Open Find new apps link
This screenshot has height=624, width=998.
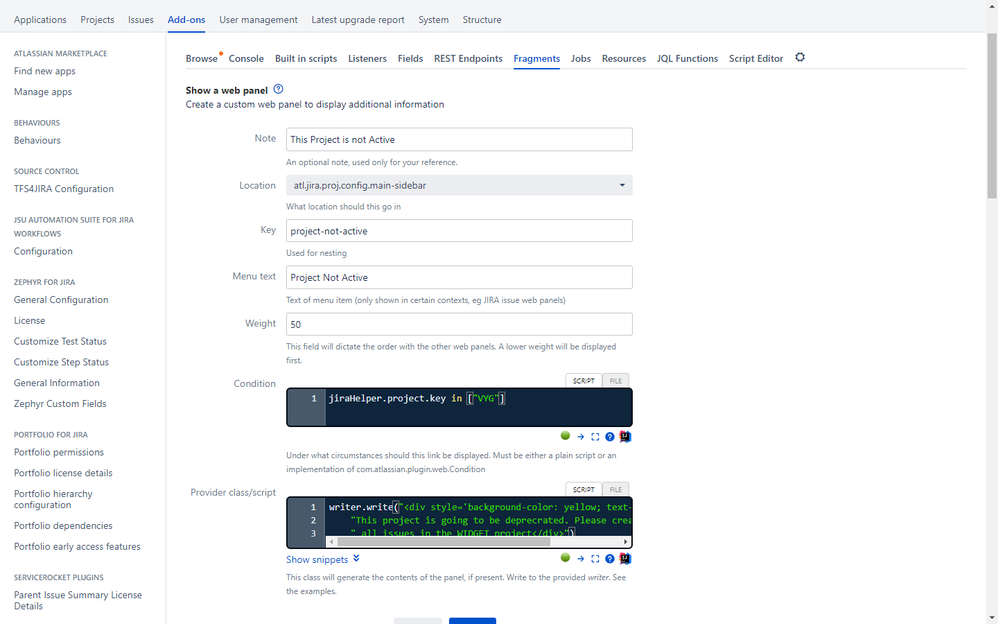pyautogui.click(x=45, y=71)
